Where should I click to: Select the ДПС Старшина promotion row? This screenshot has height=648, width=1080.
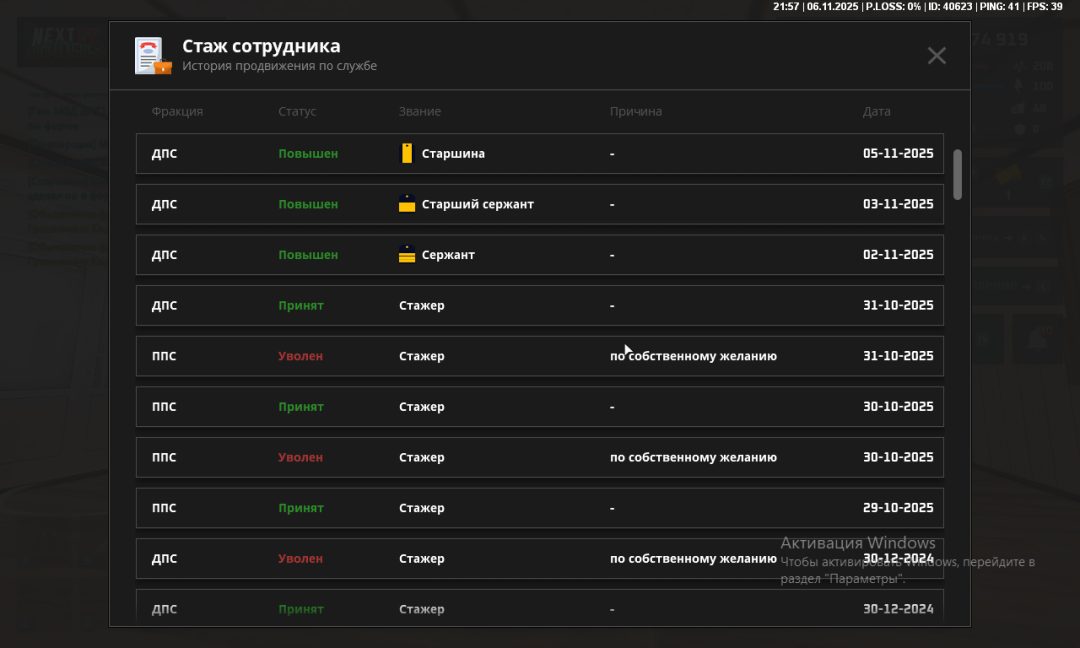point(539,154)
